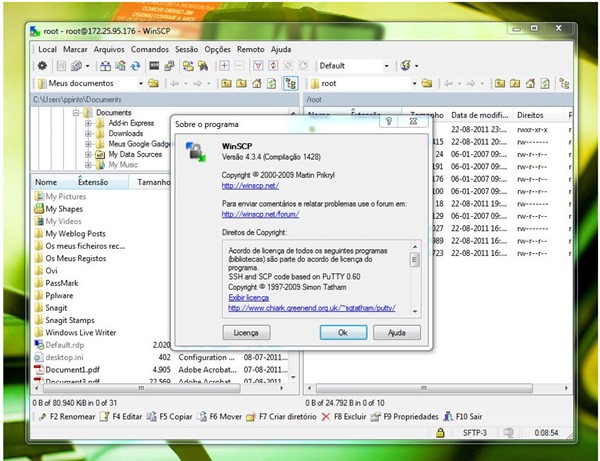Go to local parent directory icon
The image size is (600, 461).
pos(226,83)
